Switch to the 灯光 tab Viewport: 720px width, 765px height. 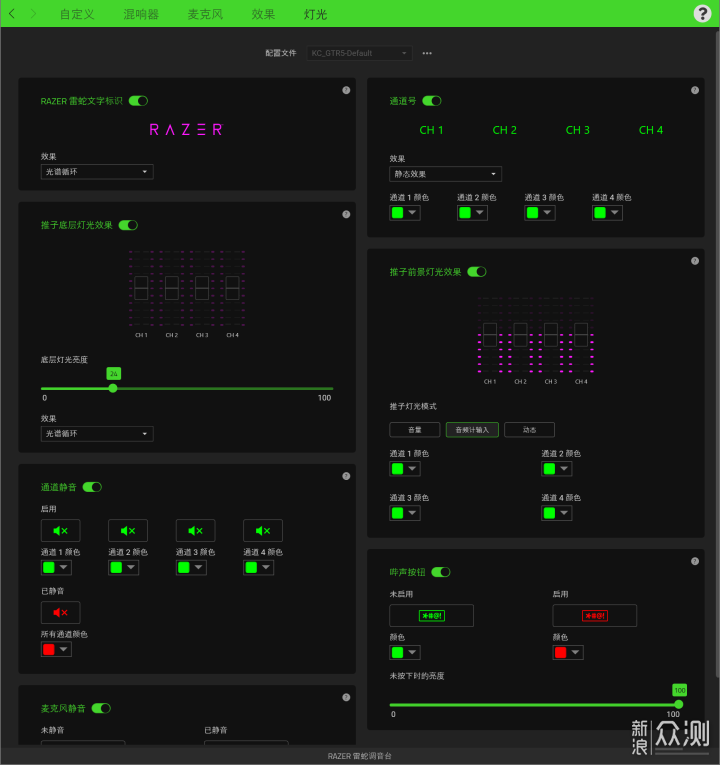315,14
